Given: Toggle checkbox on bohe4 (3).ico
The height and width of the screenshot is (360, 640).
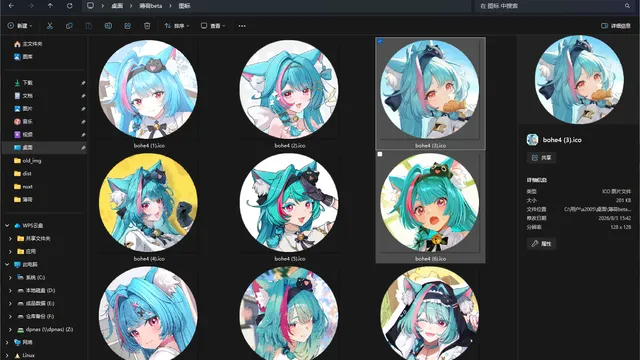Looking at the screenshot, I should click(380, 41).
